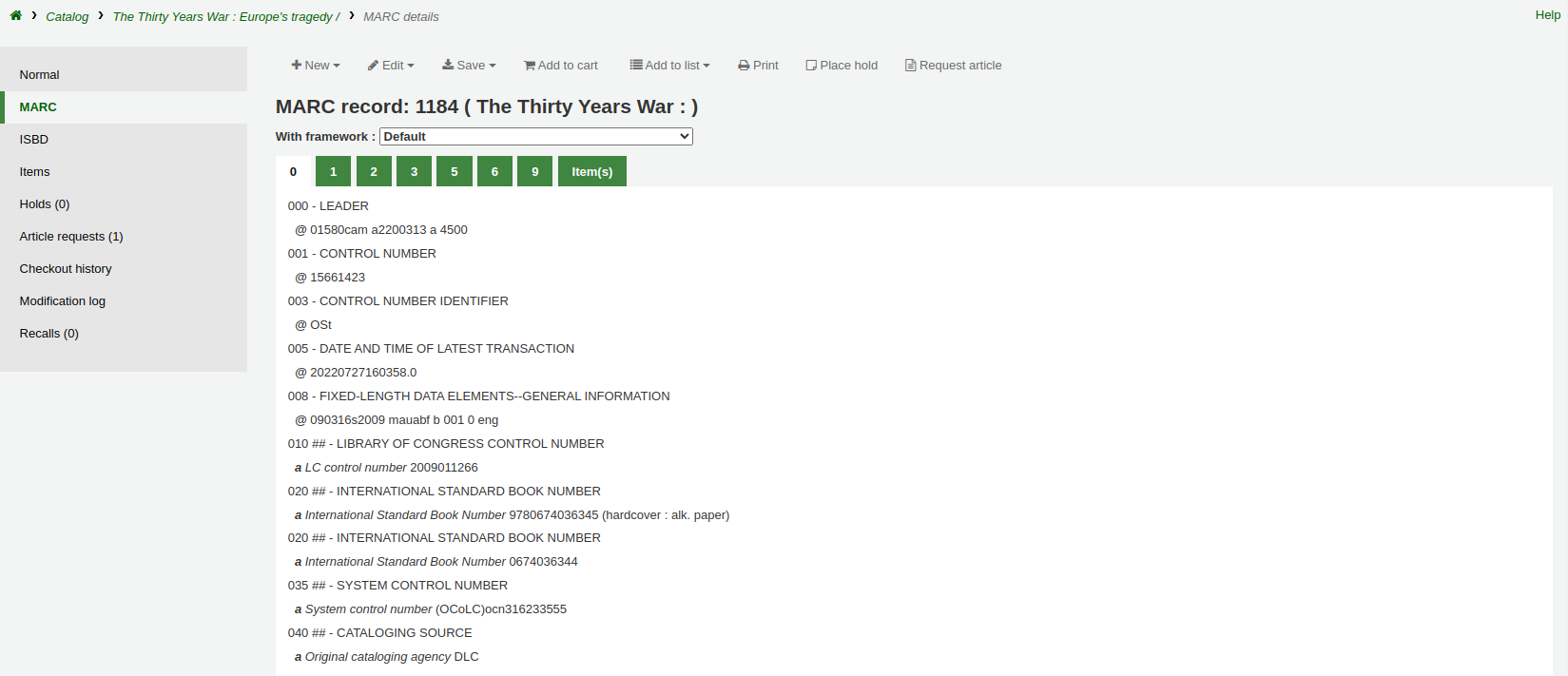View Checkout history in sidebar
Screen dimensions: 1568x676
[66, 269]
